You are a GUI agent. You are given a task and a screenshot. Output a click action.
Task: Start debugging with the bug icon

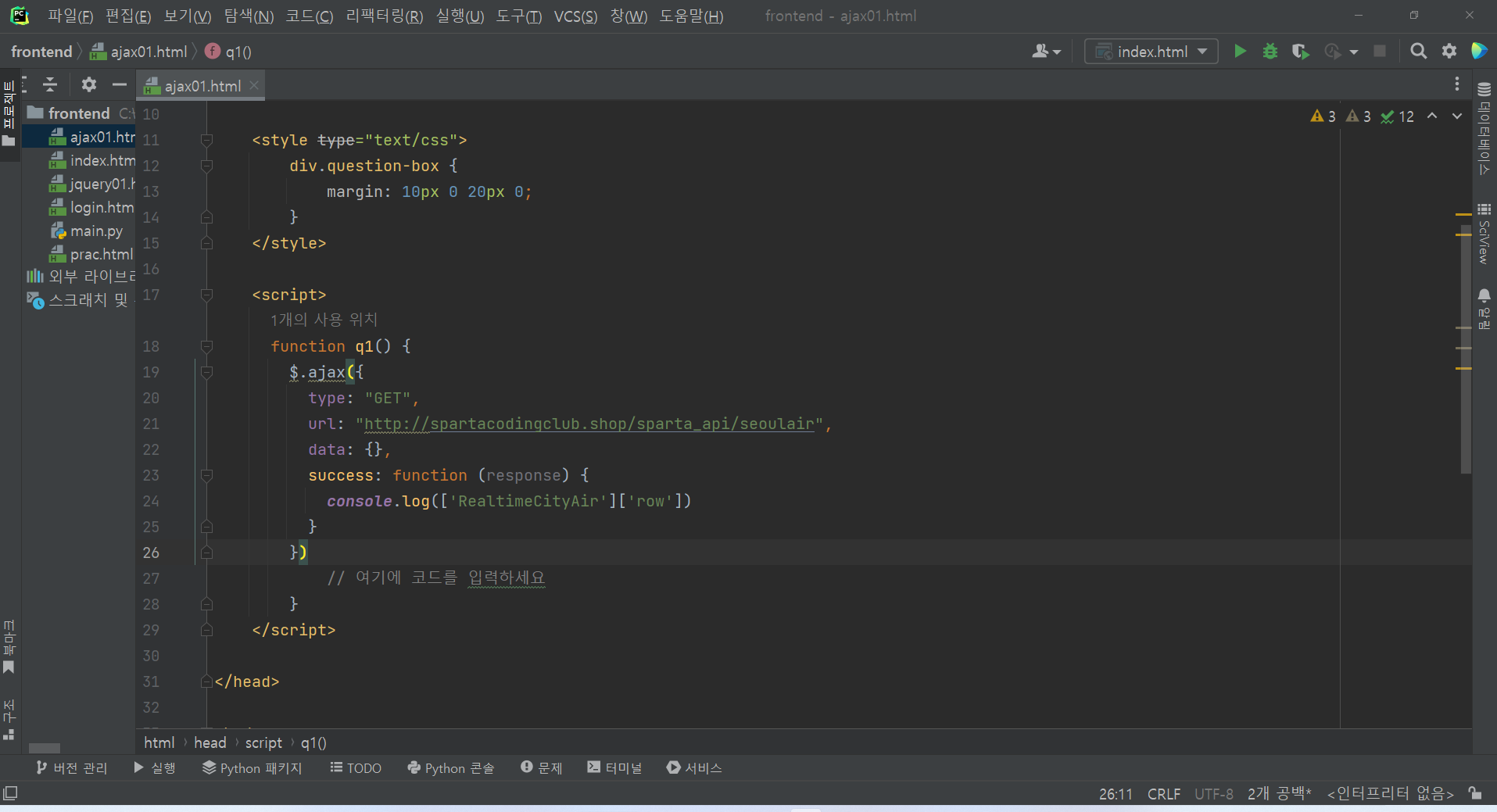coord(1270,52)
